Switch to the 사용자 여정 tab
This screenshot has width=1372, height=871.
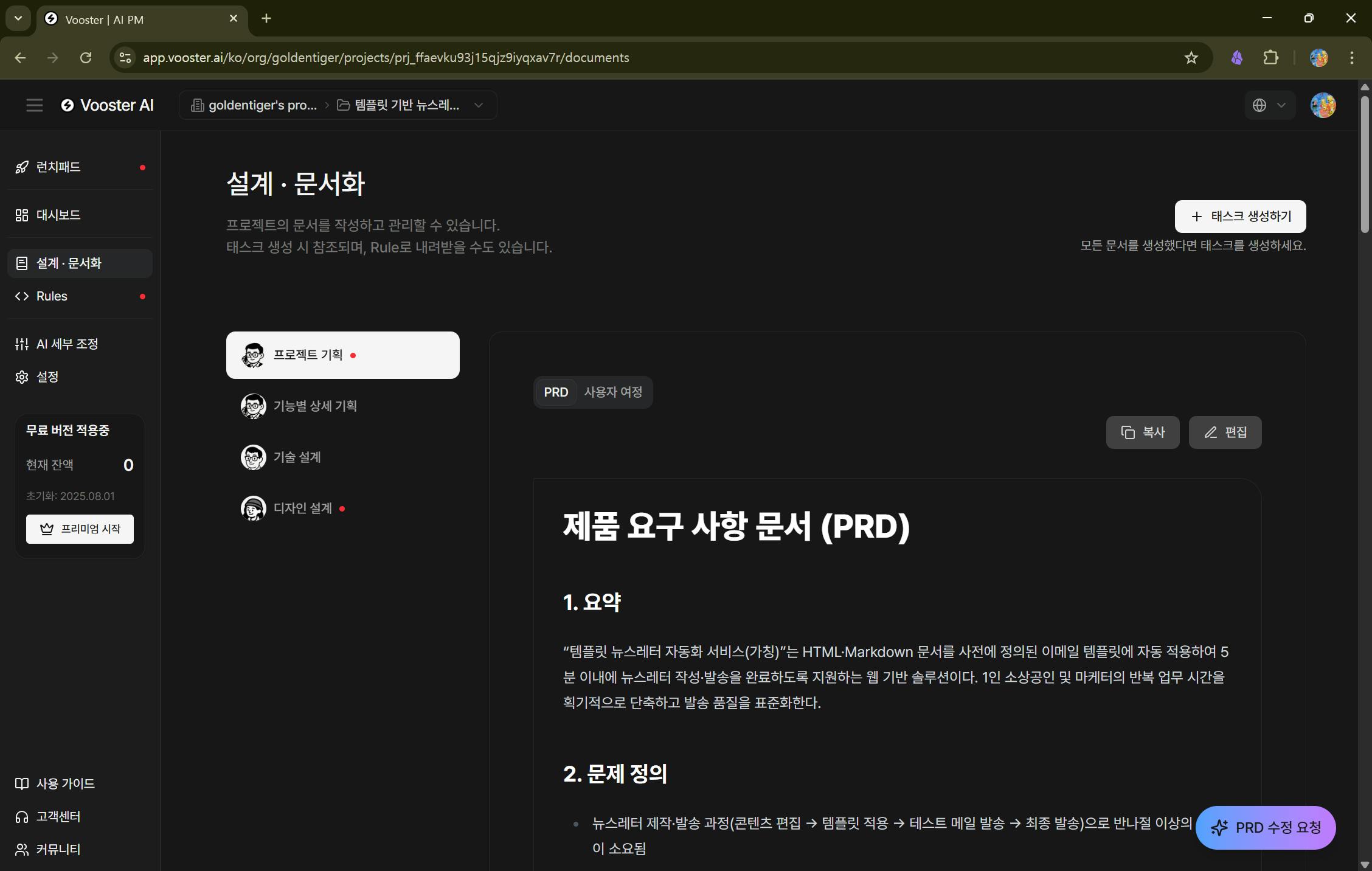click(x=613, y=392)
